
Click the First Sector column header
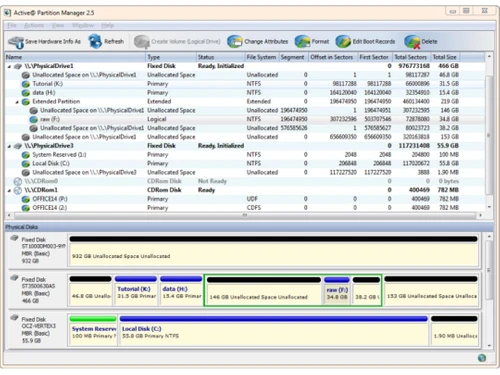pyautogui.click(x=375, y=57)
